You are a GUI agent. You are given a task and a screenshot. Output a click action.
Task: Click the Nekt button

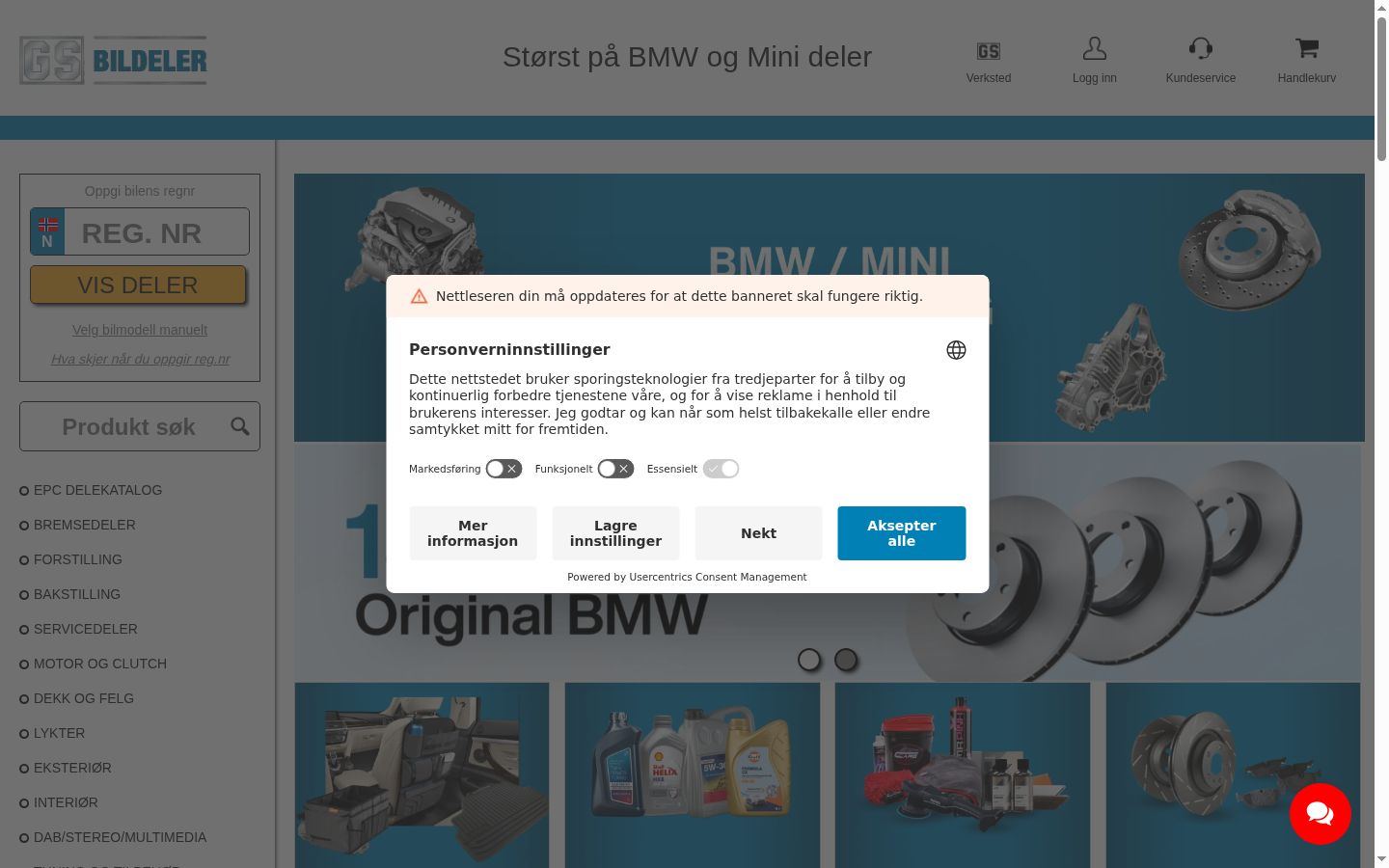758,533
